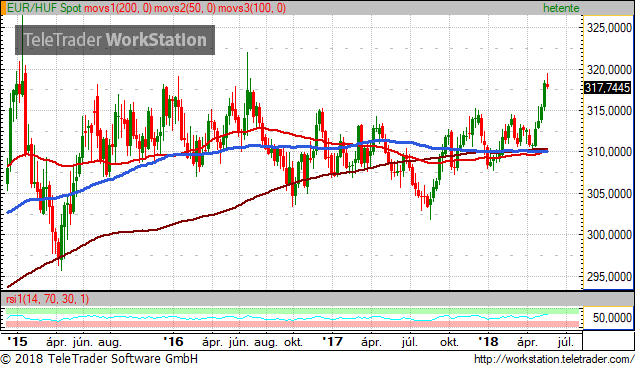Click the '18 year marker on time axis
The height and width of the screenshot is (368, 635).
pos(488,342)
